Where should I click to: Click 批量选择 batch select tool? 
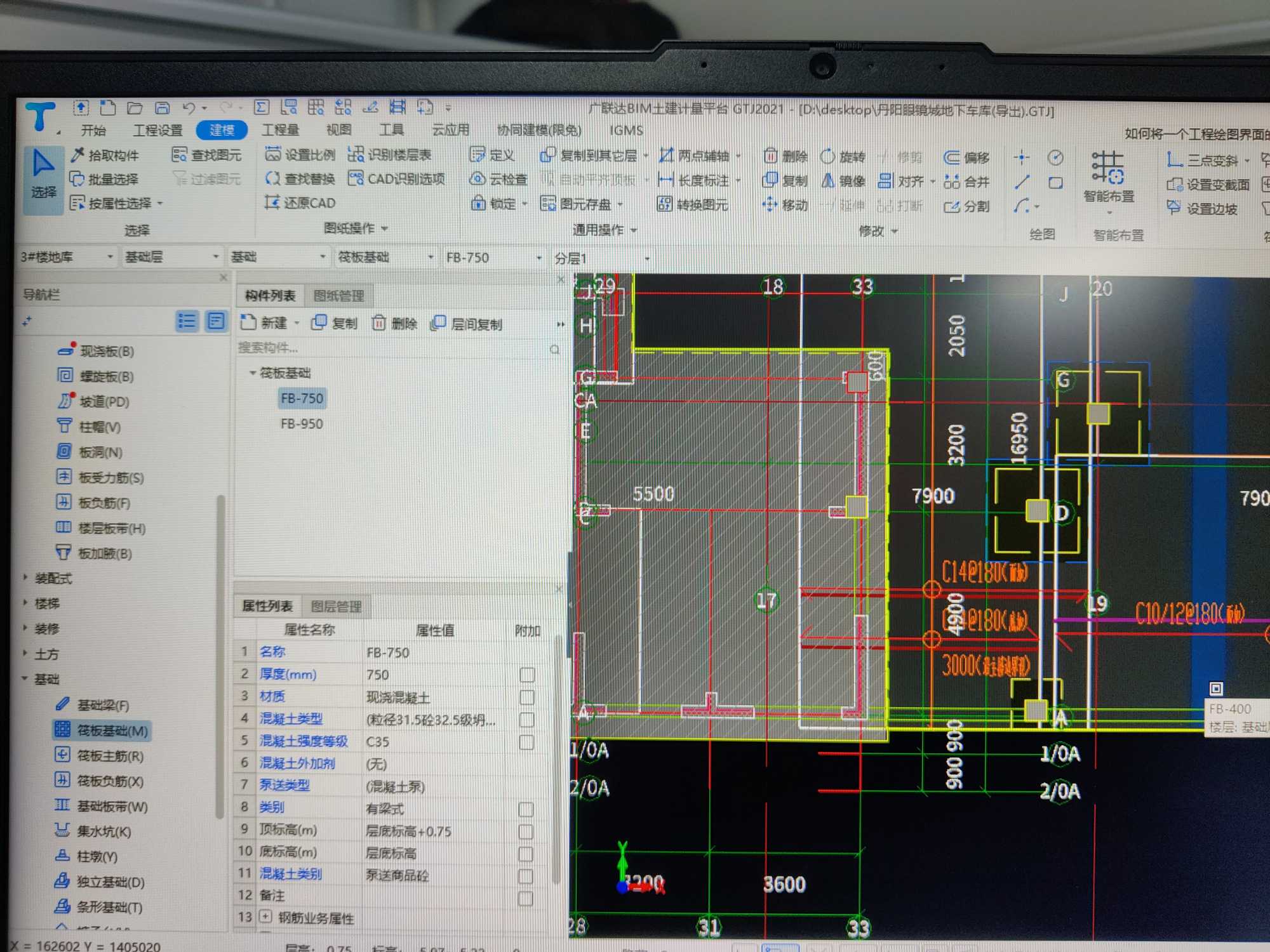[105, 180]
